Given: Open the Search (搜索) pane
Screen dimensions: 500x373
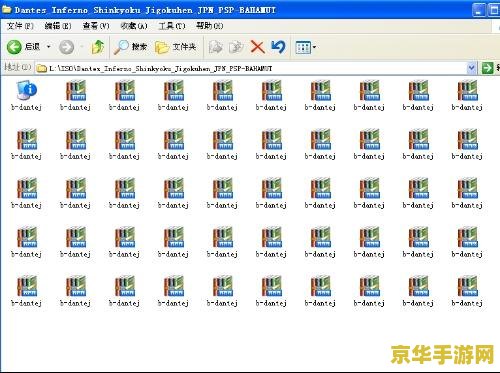Looking at the screenshot, I should 130,47.
